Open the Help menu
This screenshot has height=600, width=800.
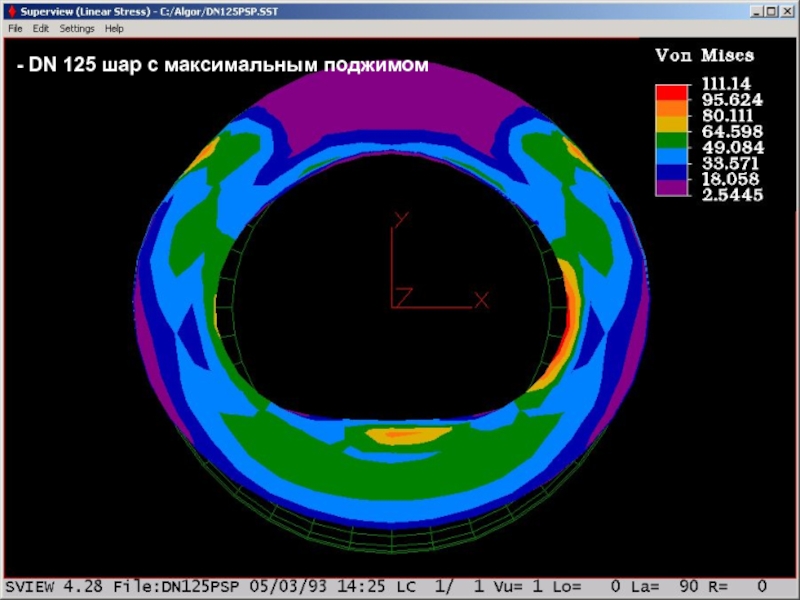(114, 29)
